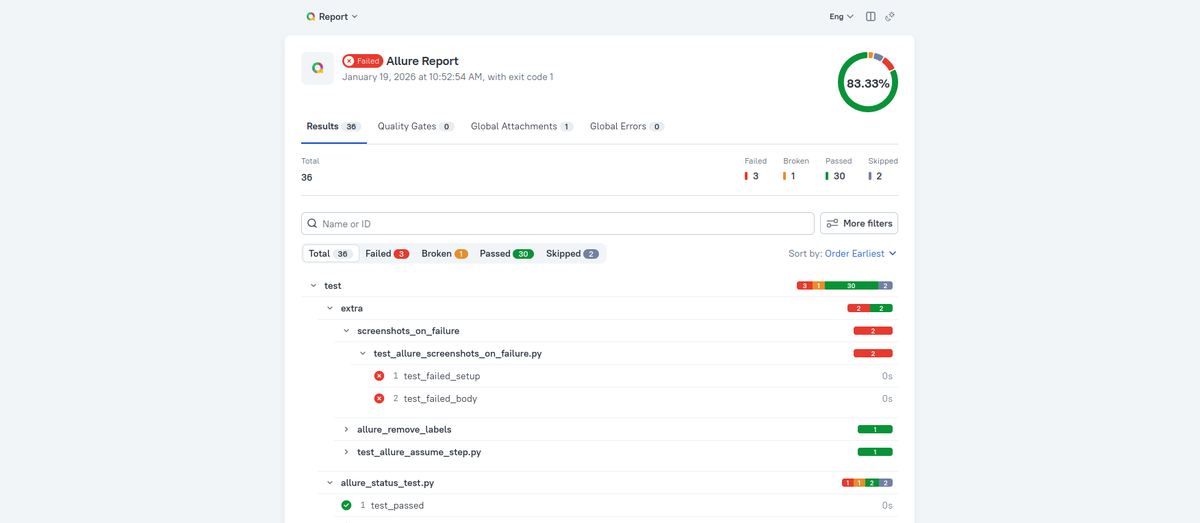Image resolution: width=1200 pixels, height=523 pixels.
Task: Filter results by Passed status
Action: pyautogui.click(x=505, y=254)
